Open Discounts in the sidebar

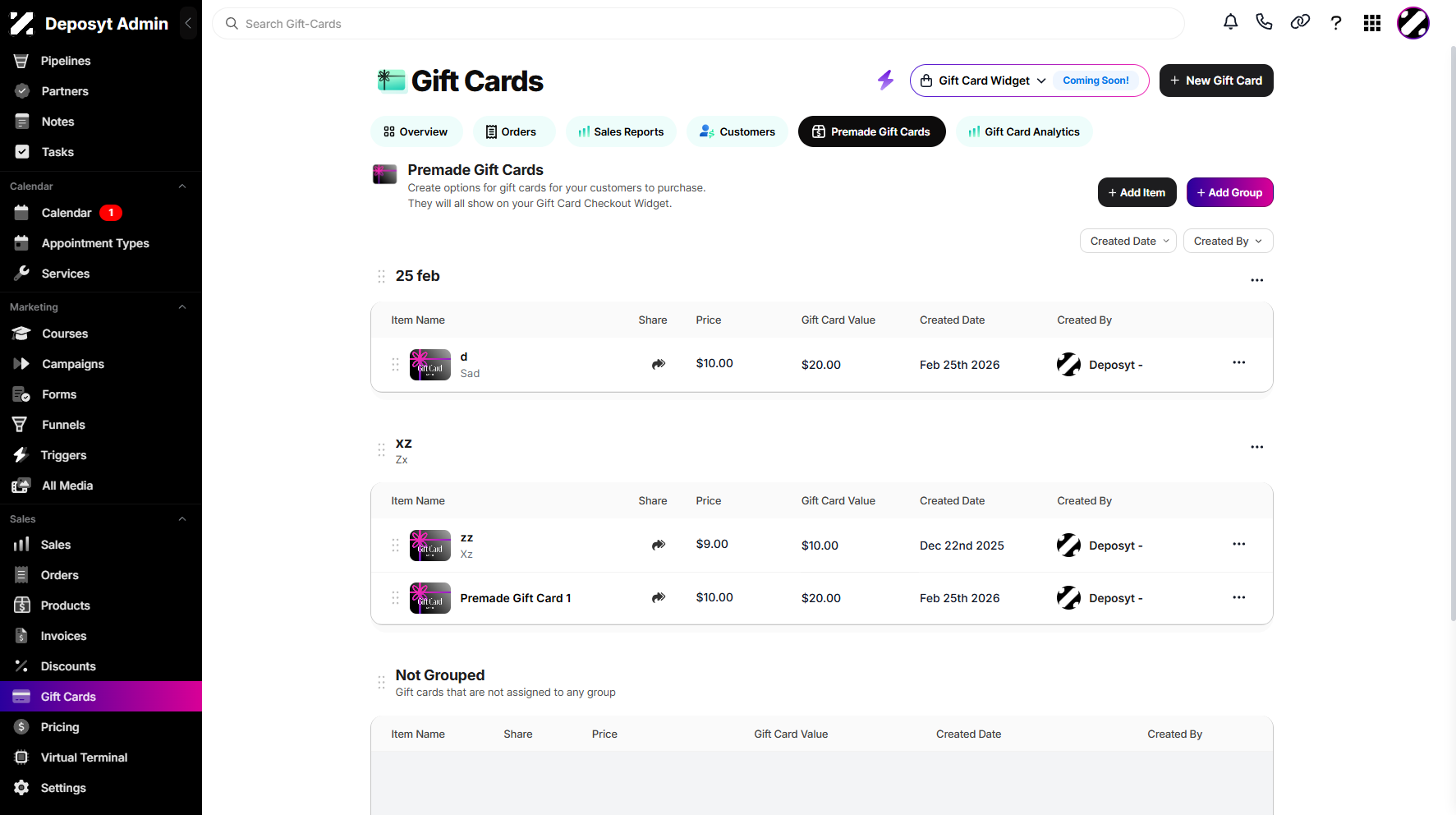coord(101,666)
